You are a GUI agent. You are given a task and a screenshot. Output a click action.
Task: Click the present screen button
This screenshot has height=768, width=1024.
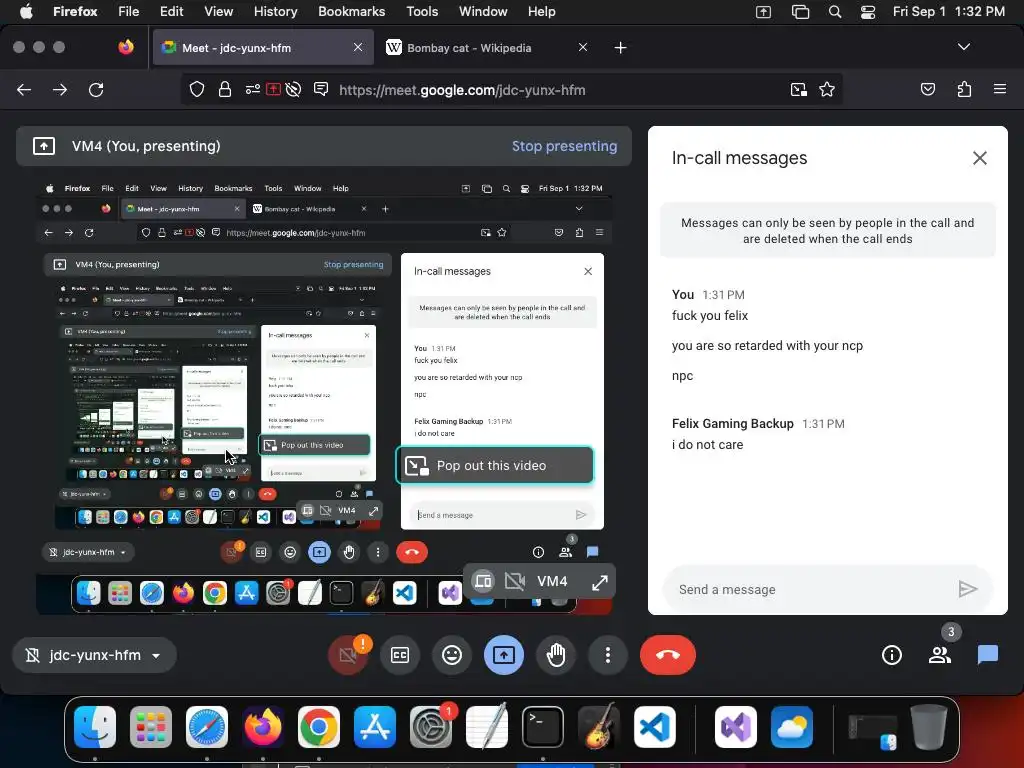pyautogui.click(x=504, y=654)
